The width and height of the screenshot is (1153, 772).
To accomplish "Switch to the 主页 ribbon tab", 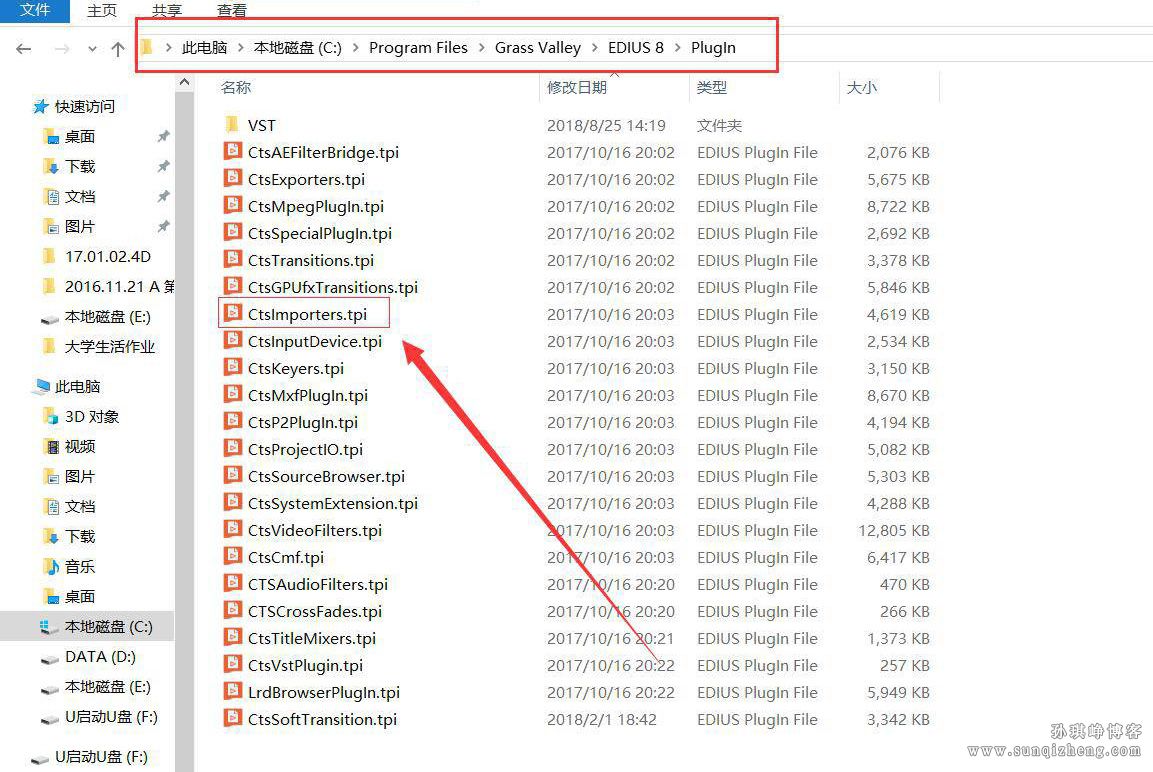I will [x=101, y=11].
